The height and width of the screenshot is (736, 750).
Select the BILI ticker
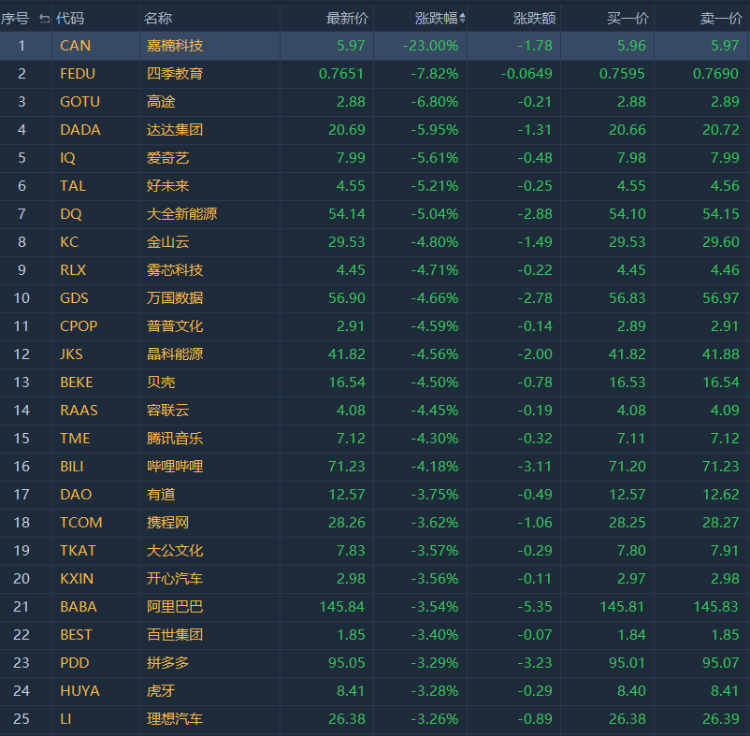pos(72,466)
